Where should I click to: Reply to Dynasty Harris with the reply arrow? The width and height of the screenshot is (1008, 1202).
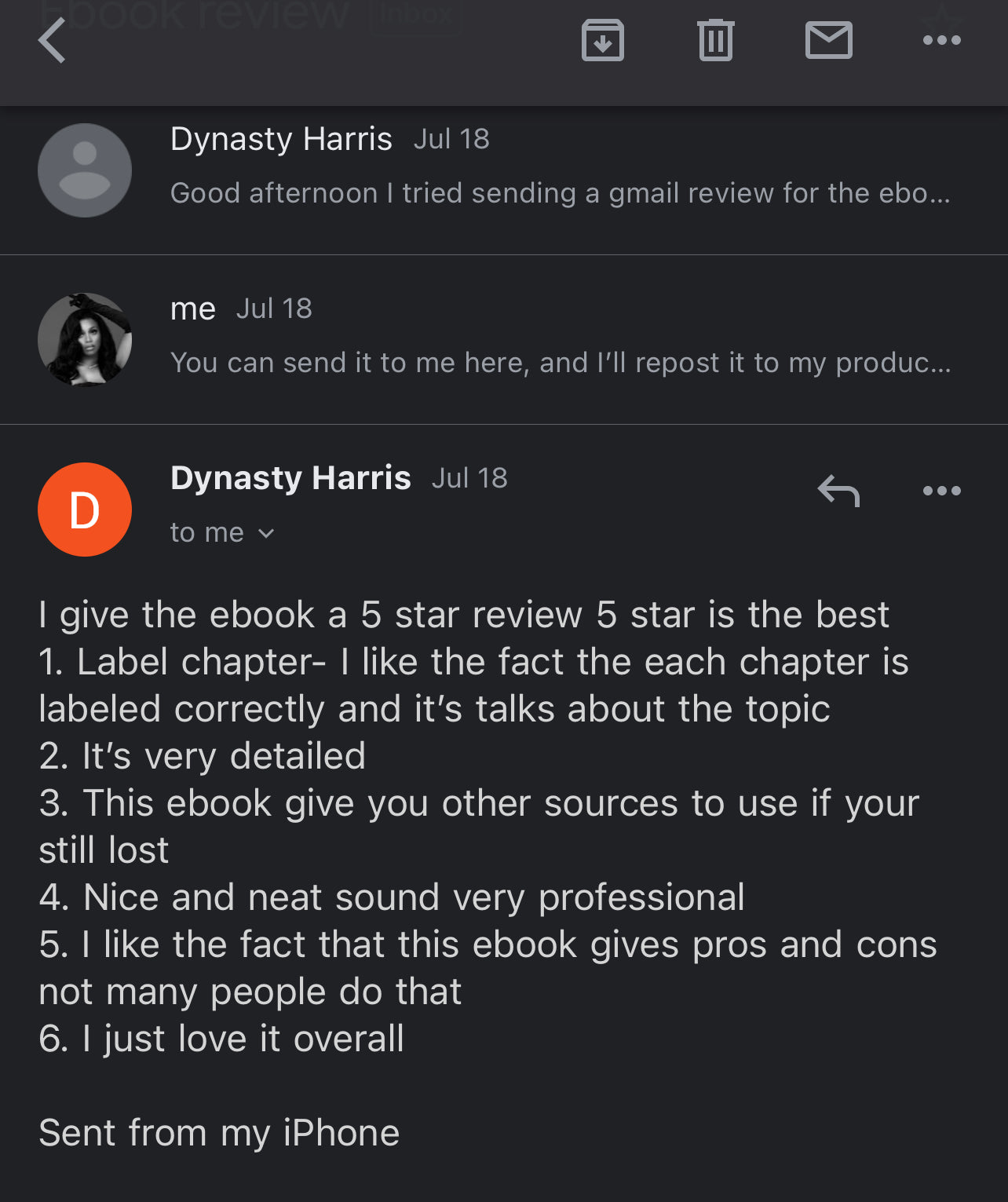[x=838, y=491]
